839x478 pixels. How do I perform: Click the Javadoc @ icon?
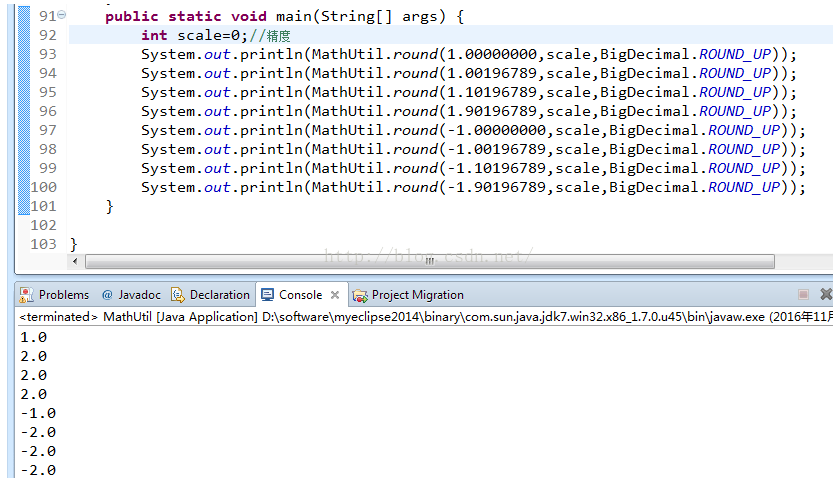[x=107, y=295]
